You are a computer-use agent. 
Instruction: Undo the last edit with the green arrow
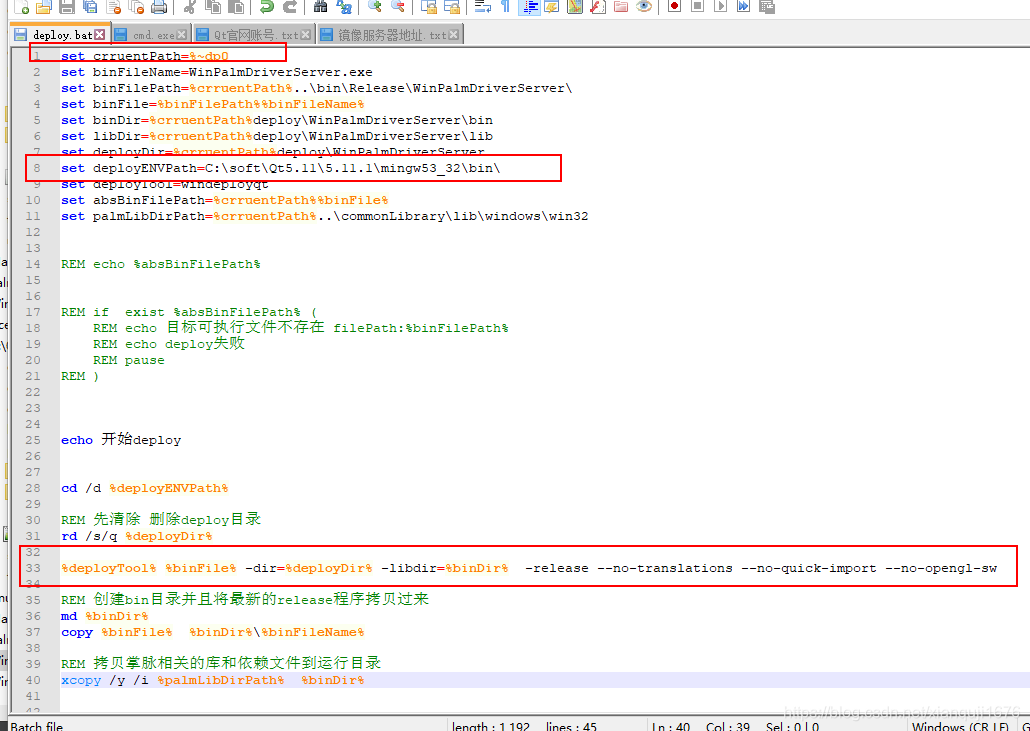coord(267,7)
